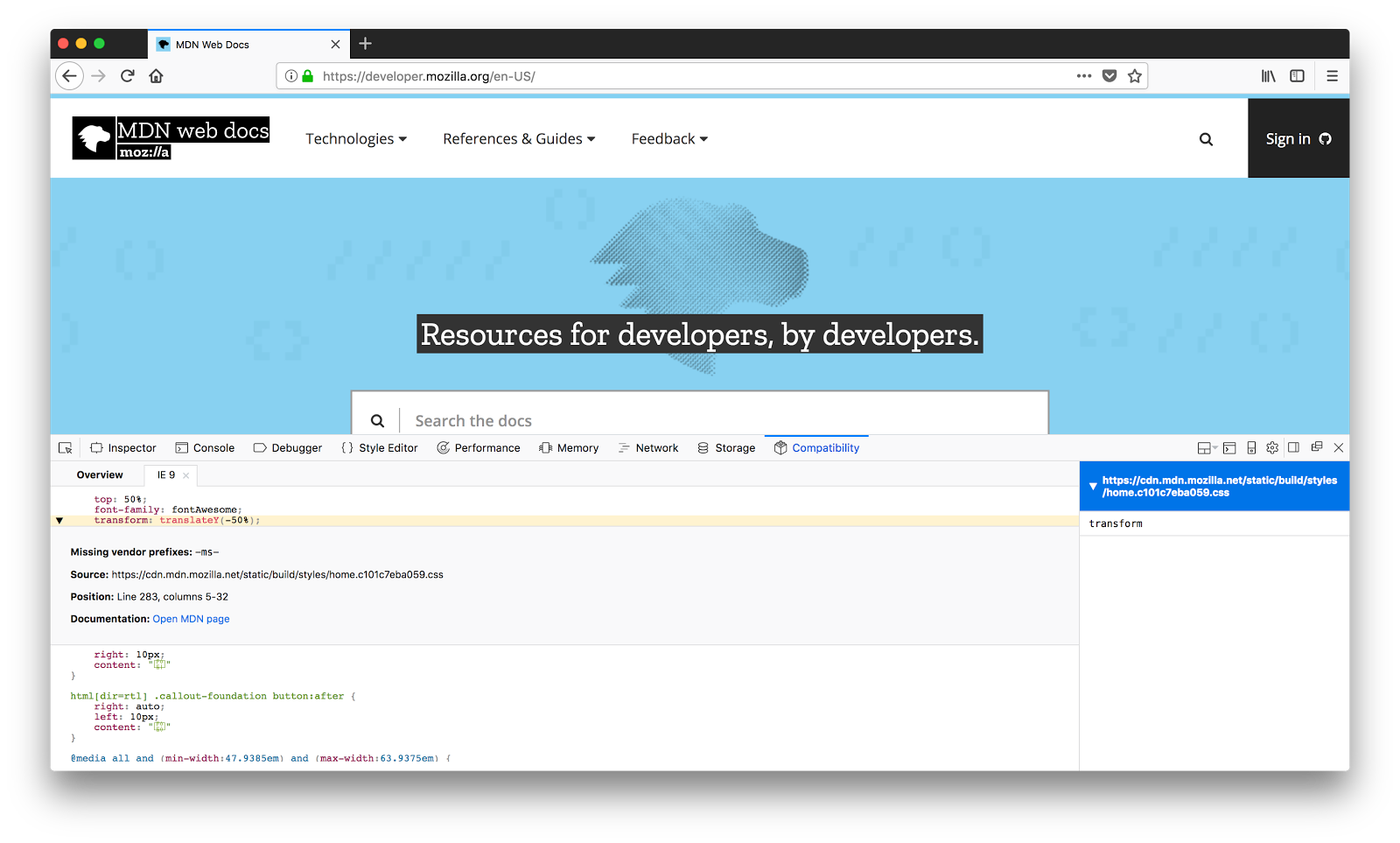Open the Memory panel
This screenshot has width=1400, height=843.
[x=570, y=448]
